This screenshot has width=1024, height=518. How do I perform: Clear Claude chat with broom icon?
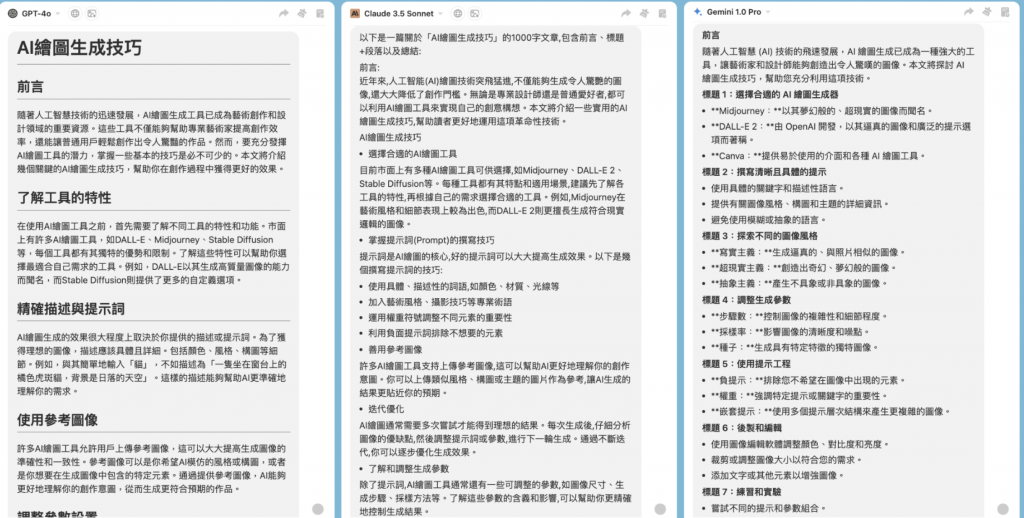click(x=644, y=13)
